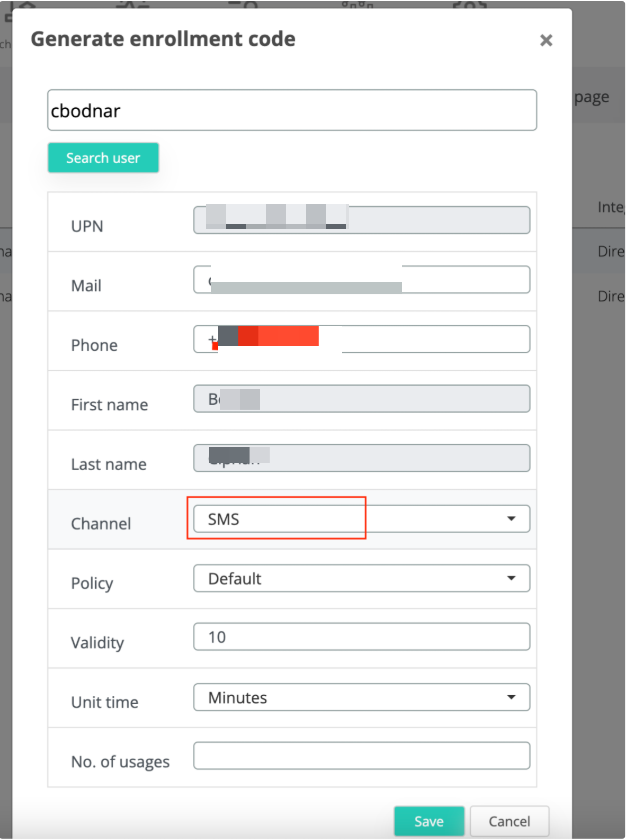Click the No. of usages field
The height and width of the screenshot is (840, 626).
click(360, 756)
